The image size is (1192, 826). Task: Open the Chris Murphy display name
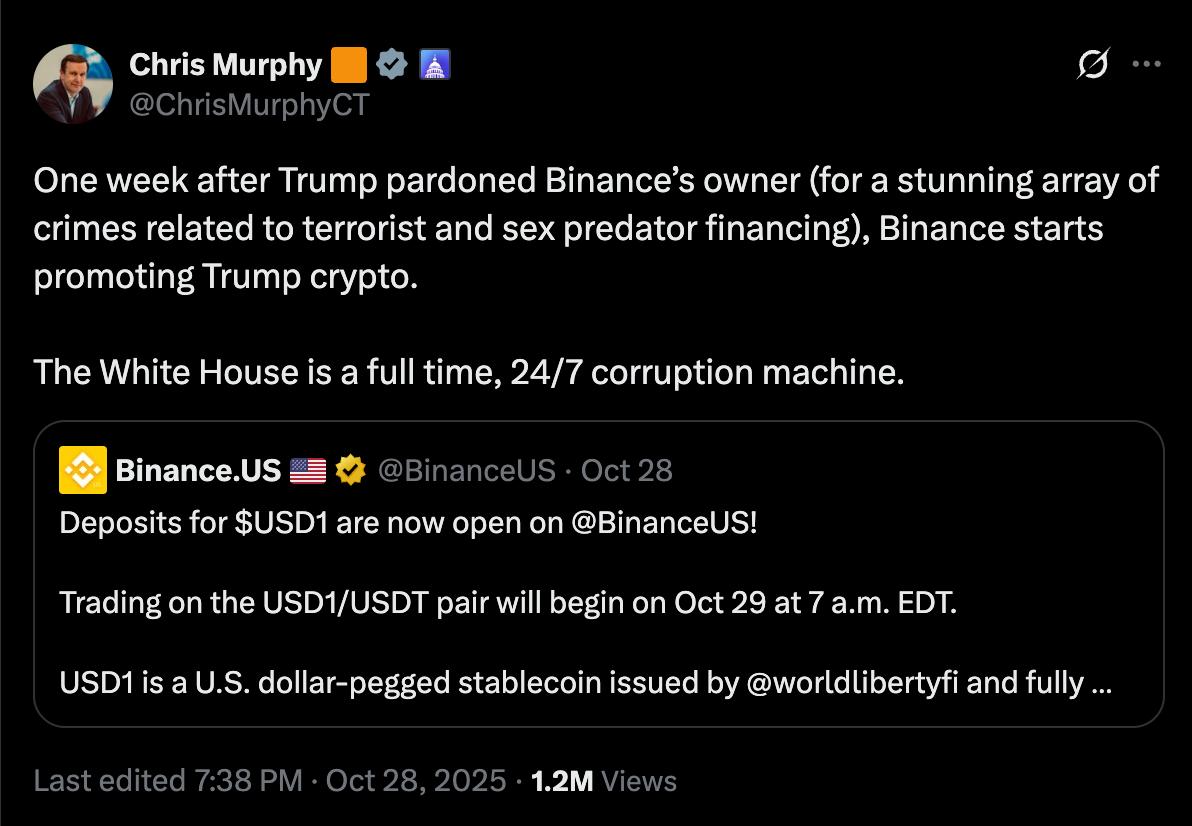tap(226, 66)
